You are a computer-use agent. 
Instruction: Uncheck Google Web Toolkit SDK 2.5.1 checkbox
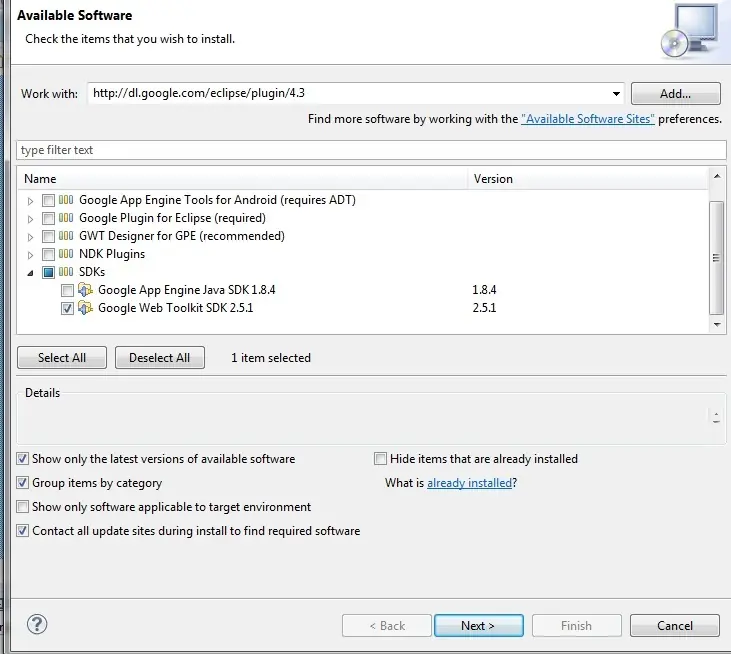click(x=67, y=308)
